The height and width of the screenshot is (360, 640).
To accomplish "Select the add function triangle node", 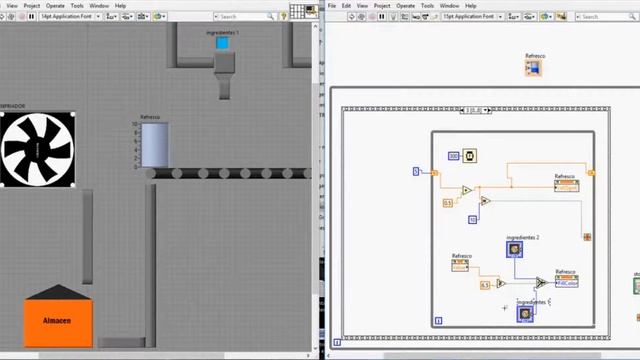I will click(x=467, y=190).
